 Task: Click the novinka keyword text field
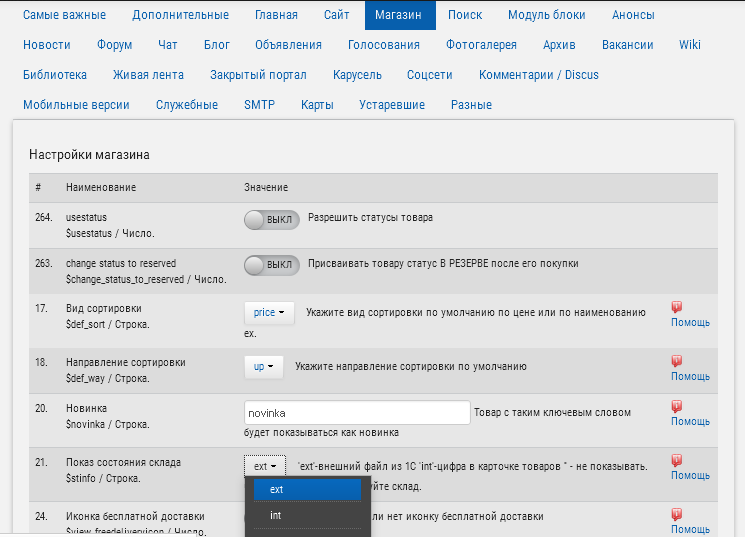pyautogui.click(x=357, y=413)
